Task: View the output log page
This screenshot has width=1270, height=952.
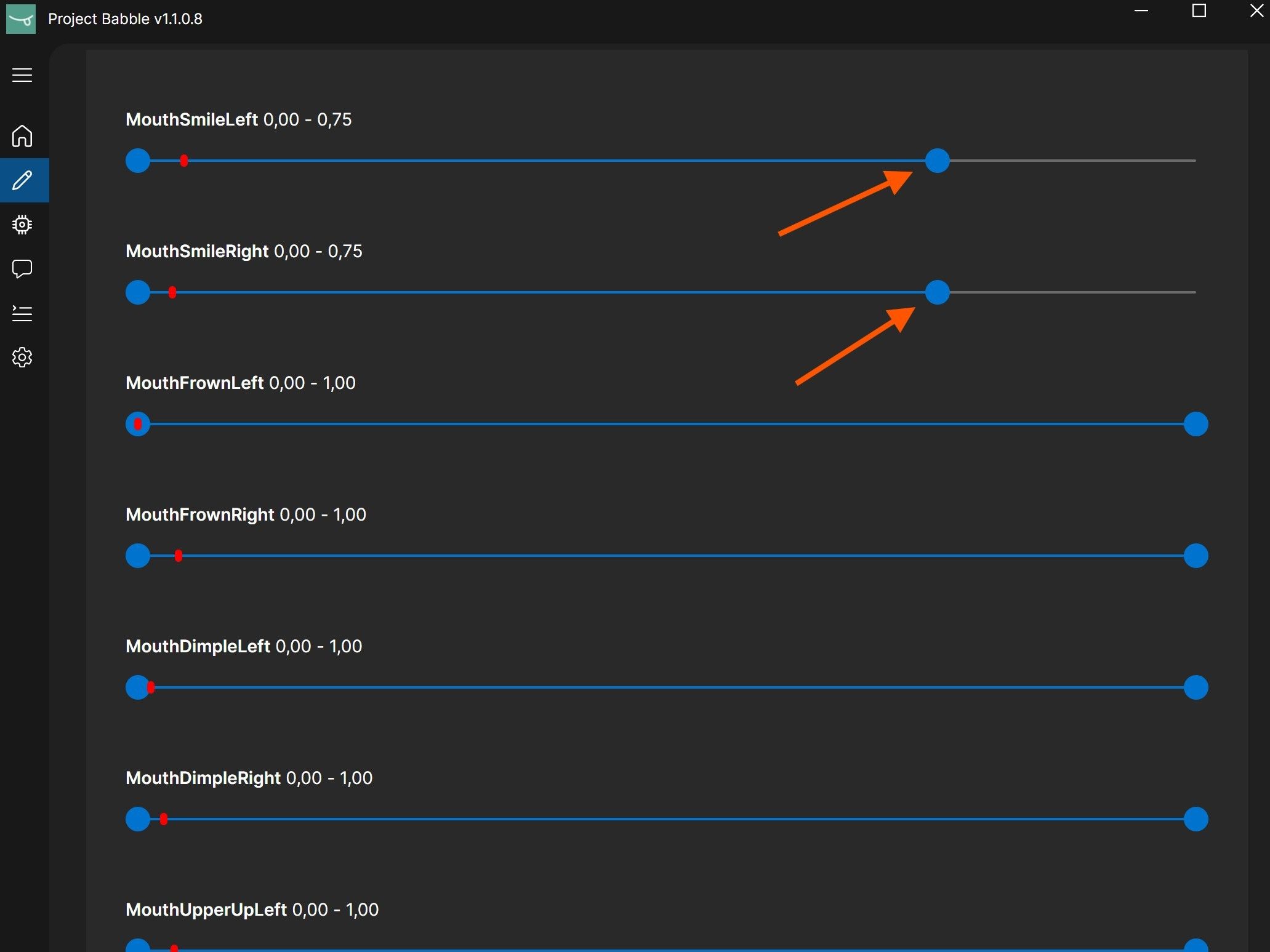Action: pos(22,313)
